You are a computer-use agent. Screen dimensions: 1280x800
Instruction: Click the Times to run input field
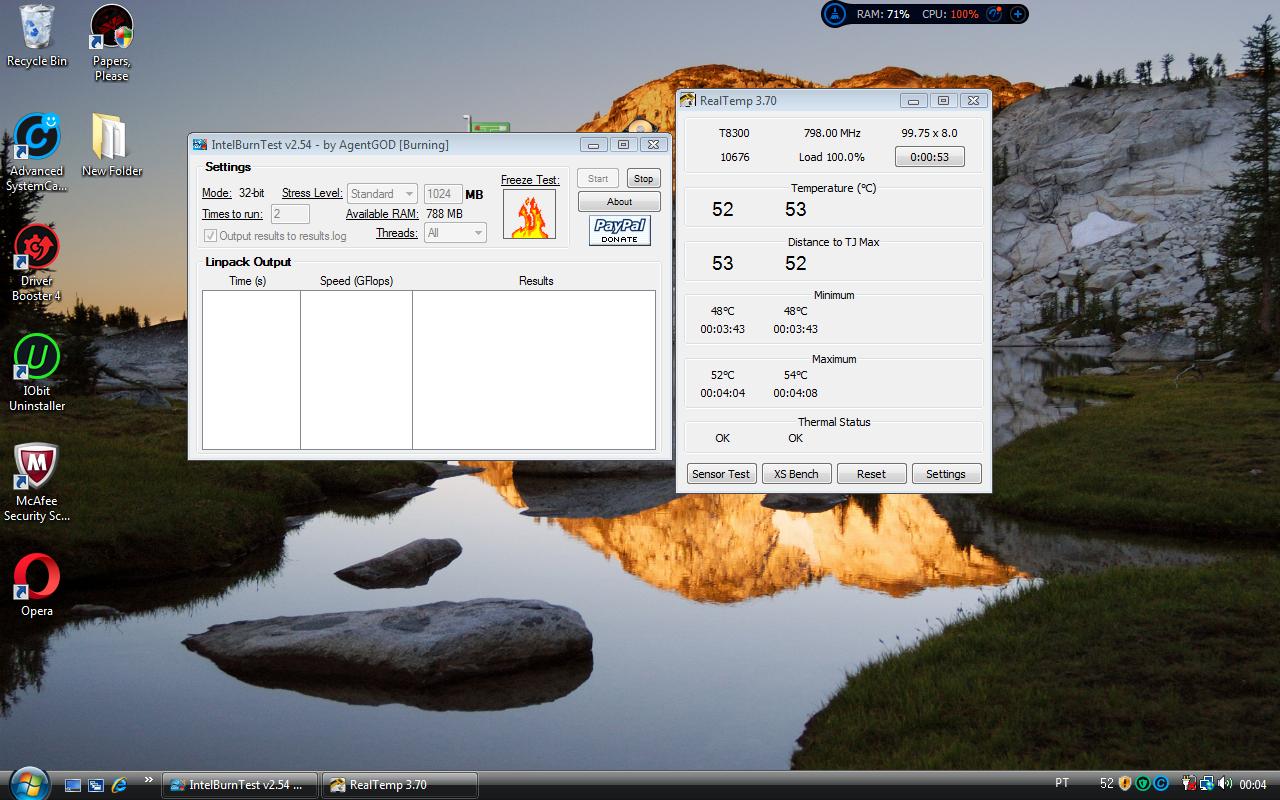tap(290, 214)
